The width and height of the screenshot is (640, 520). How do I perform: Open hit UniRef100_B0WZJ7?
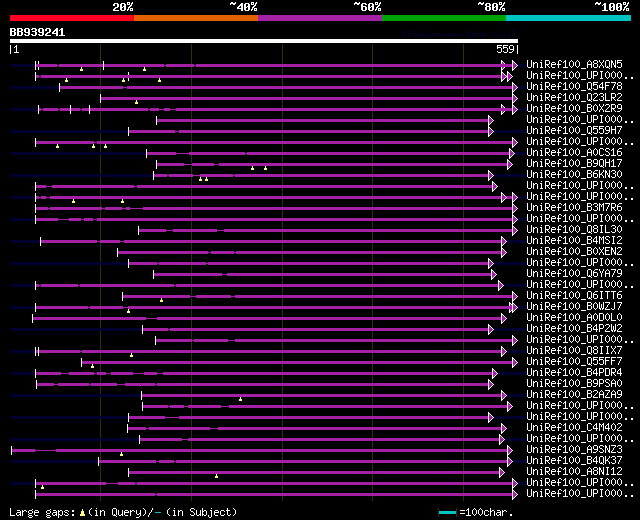coord(574,307)
